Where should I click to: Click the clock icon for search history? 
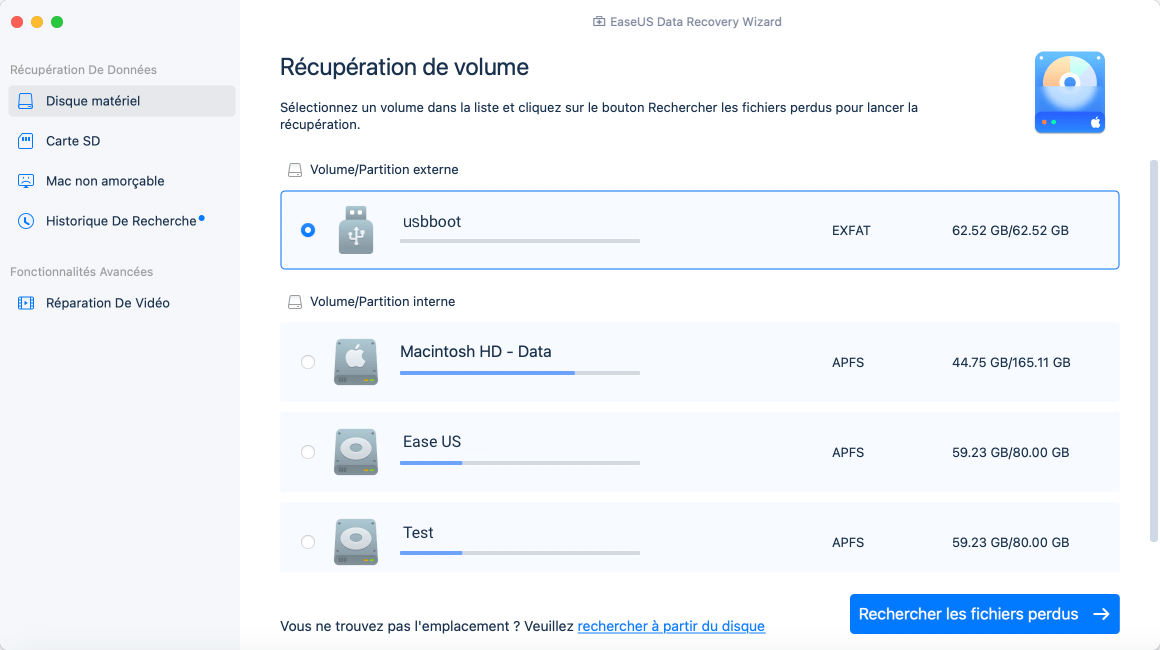(26, 221)
